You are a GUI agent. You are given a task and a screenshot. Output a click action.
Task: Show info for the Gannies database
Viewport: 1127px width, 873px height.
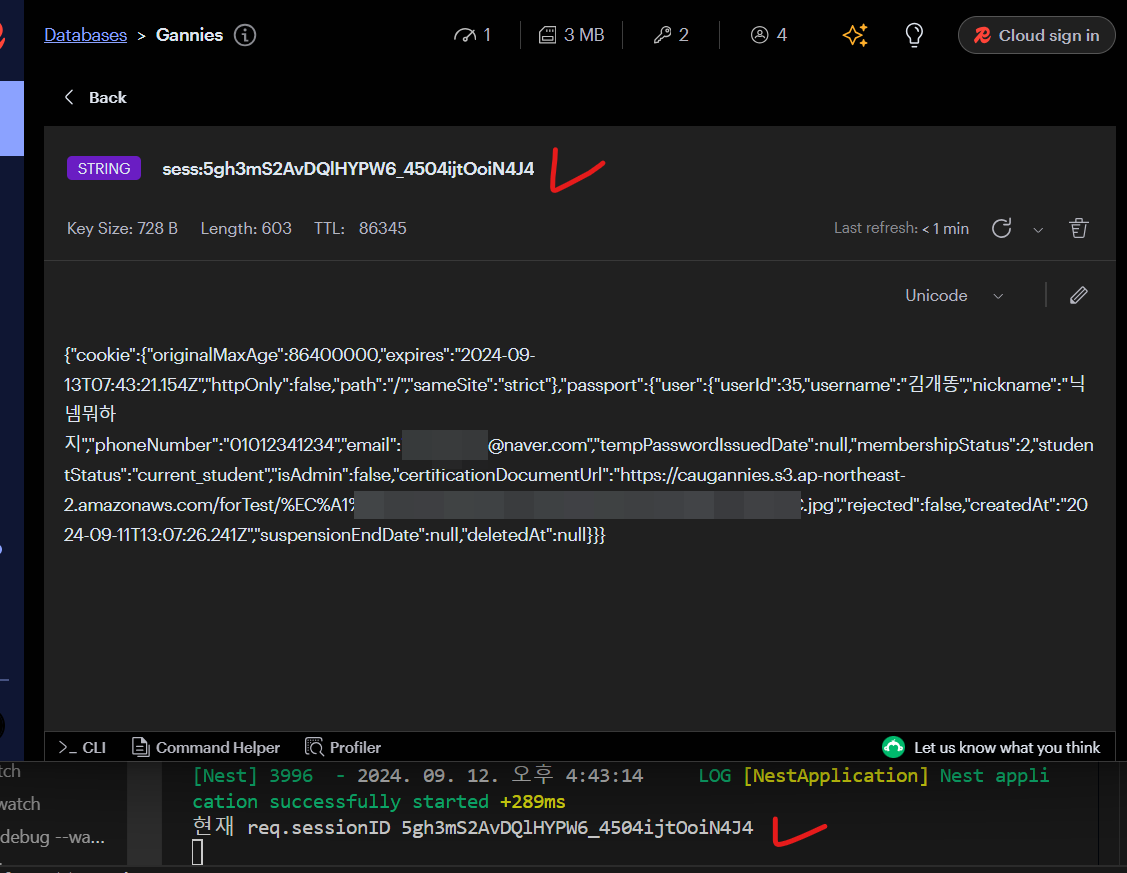(245, 34)
